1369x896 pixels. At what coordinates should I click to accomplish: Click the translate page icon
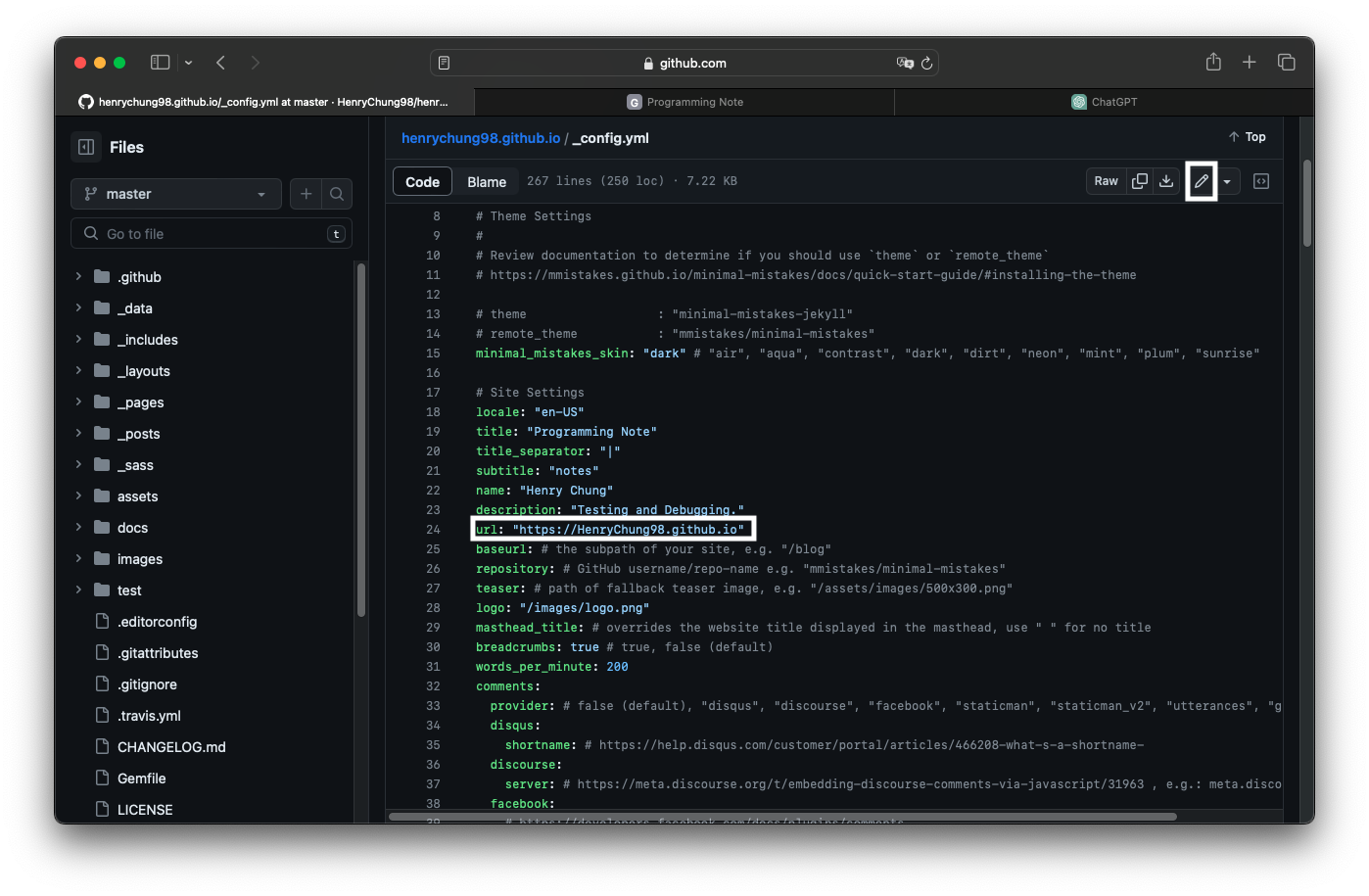point(905,63)
